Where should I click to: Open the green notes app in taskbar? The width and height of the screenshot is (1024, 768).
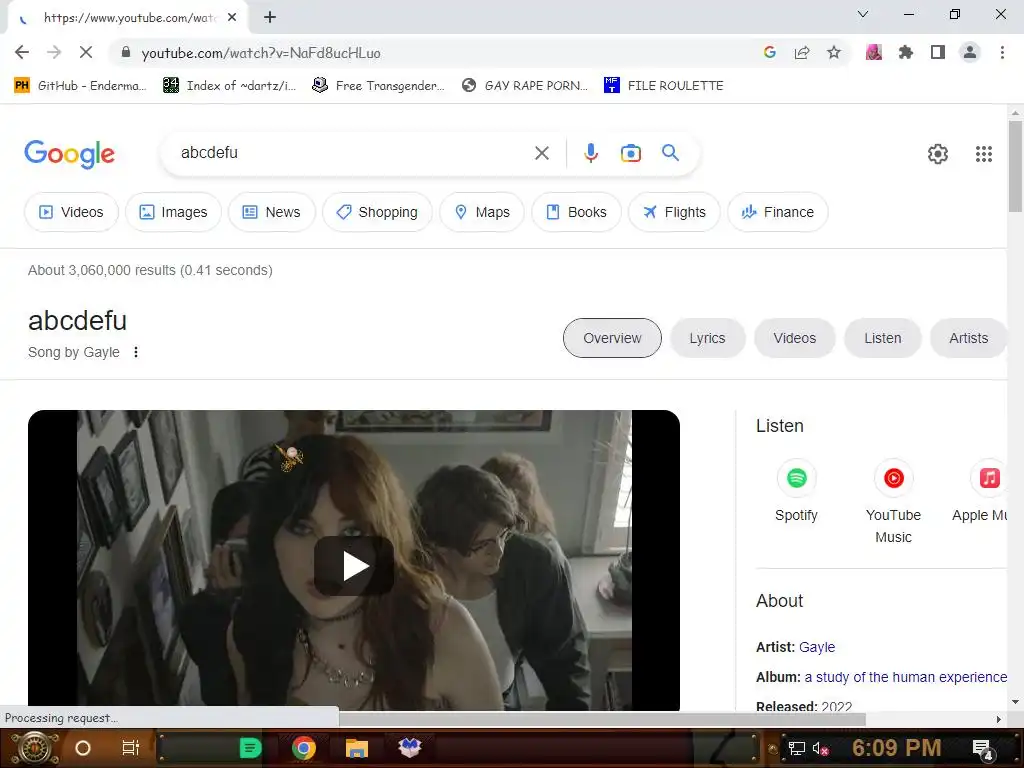(x=250, y=748)
